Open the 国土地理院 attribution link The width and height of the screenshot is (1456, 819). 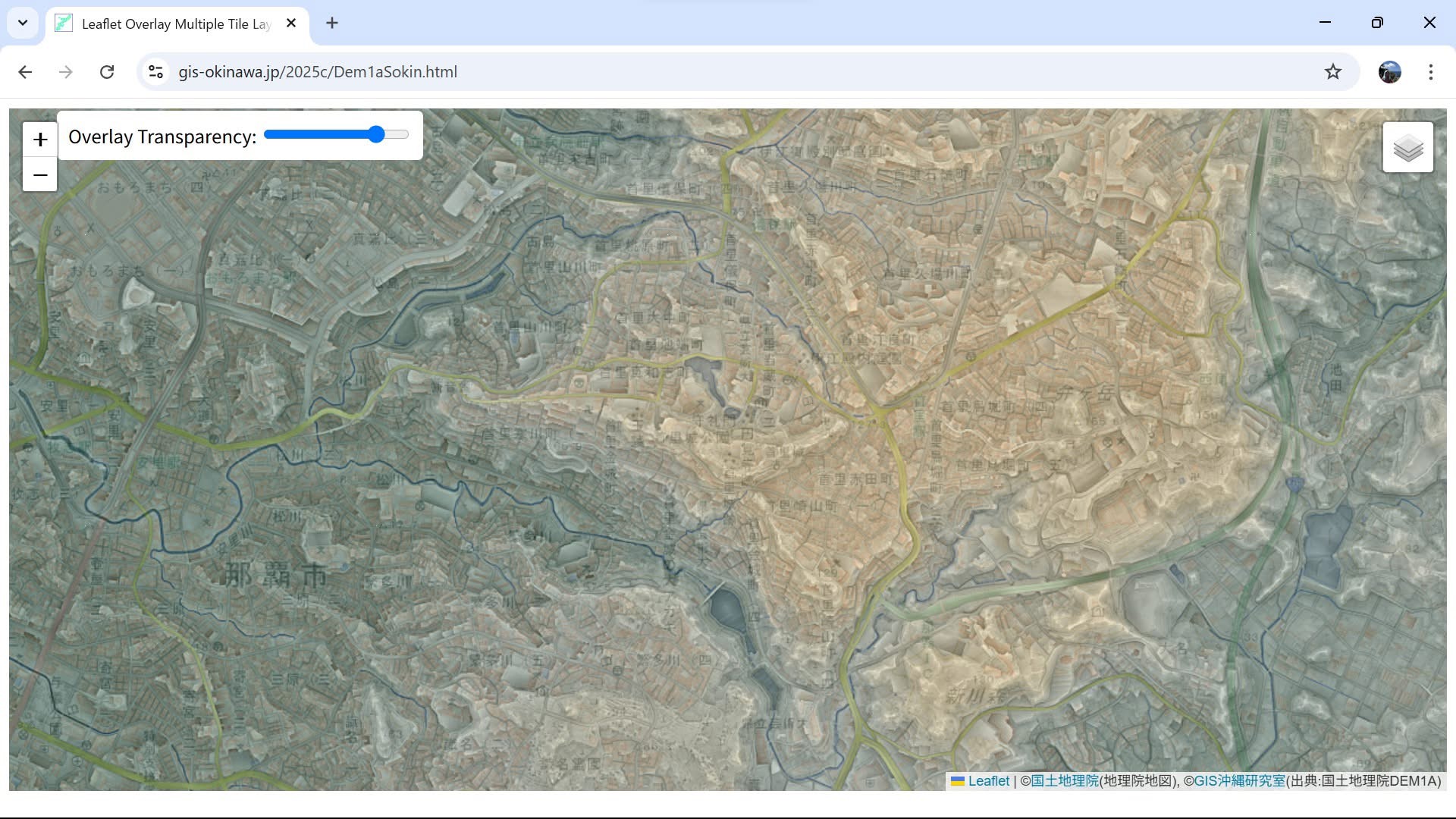(1065, 780)
